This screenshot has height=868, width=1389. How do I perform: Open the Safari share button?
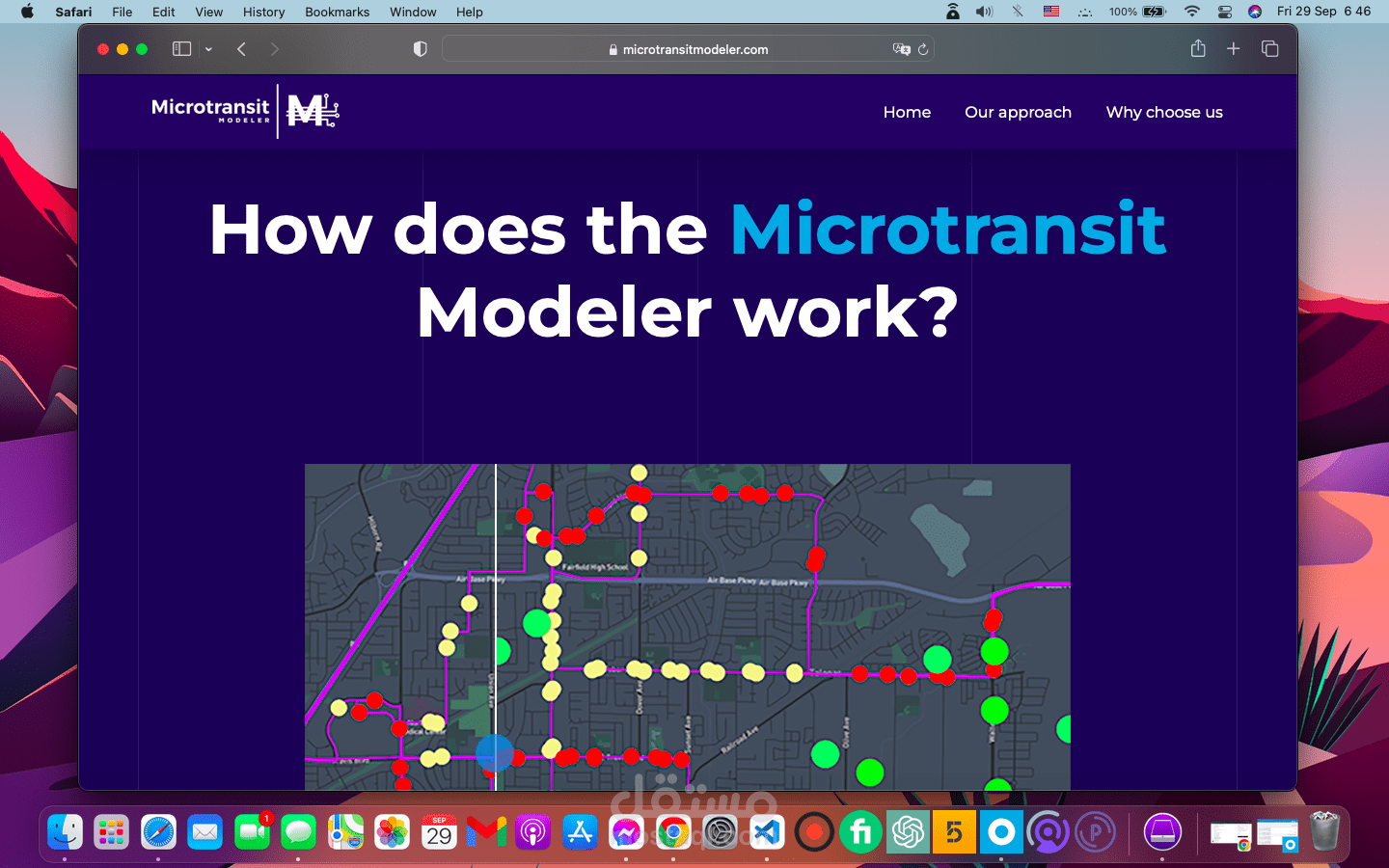click(x=1198, y=48)
